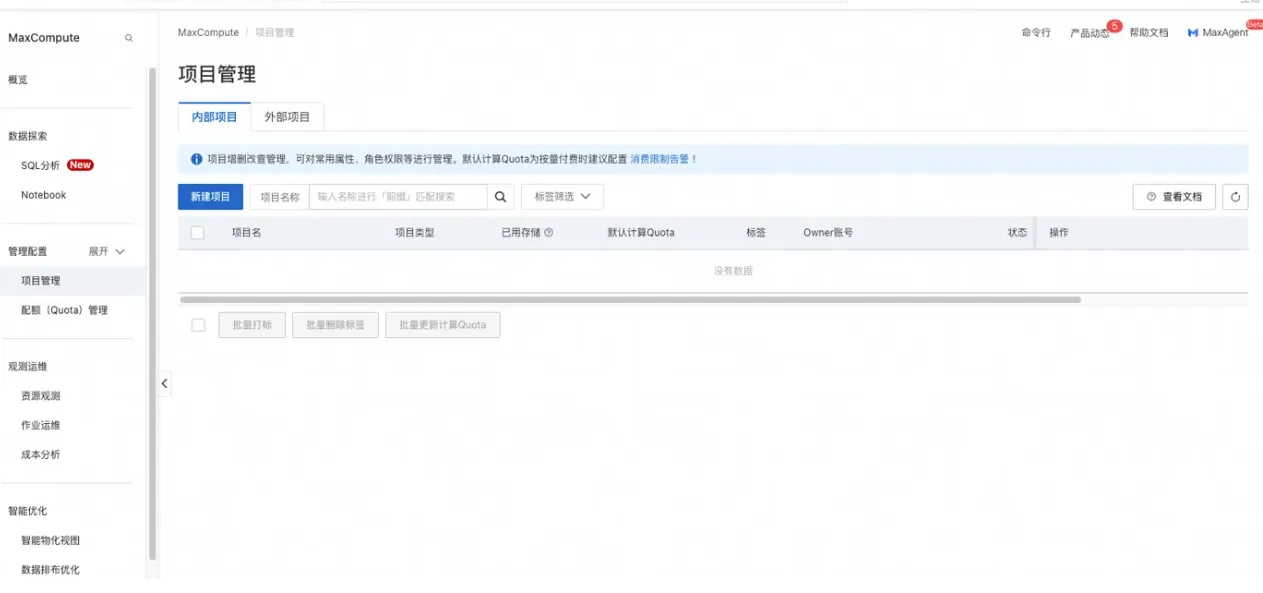Click the 新建项目 button

pyautogui.click(x=210, y=197)
